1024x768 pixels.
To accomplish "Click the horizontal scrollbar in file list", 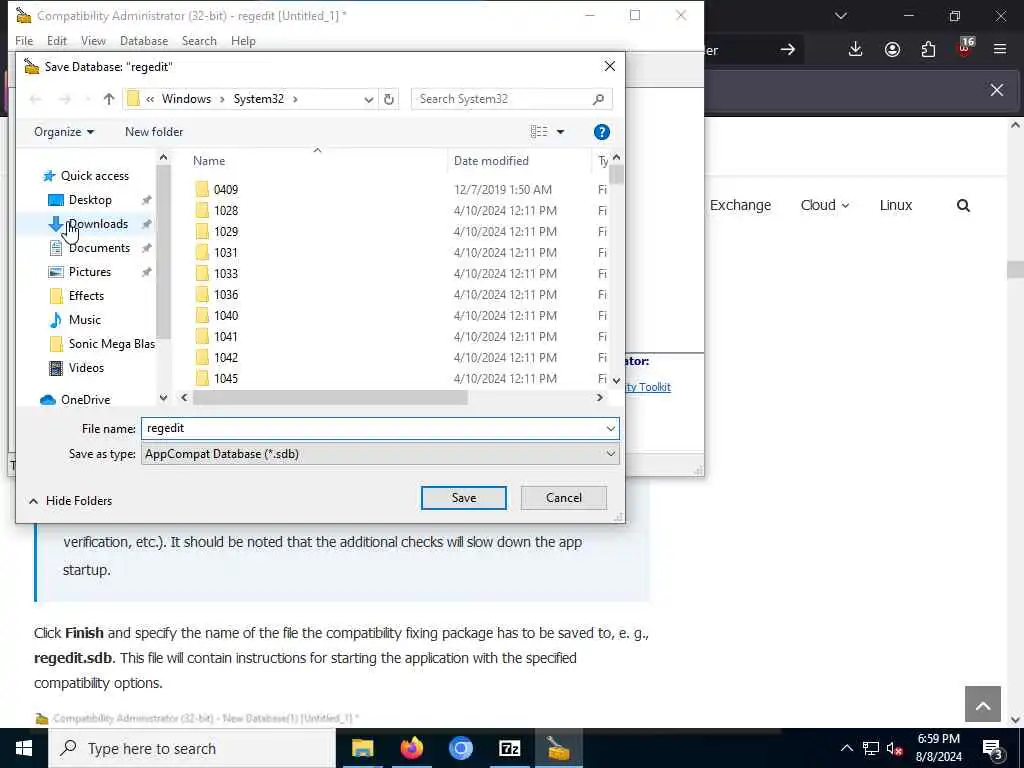I will [x=330, y=398].
